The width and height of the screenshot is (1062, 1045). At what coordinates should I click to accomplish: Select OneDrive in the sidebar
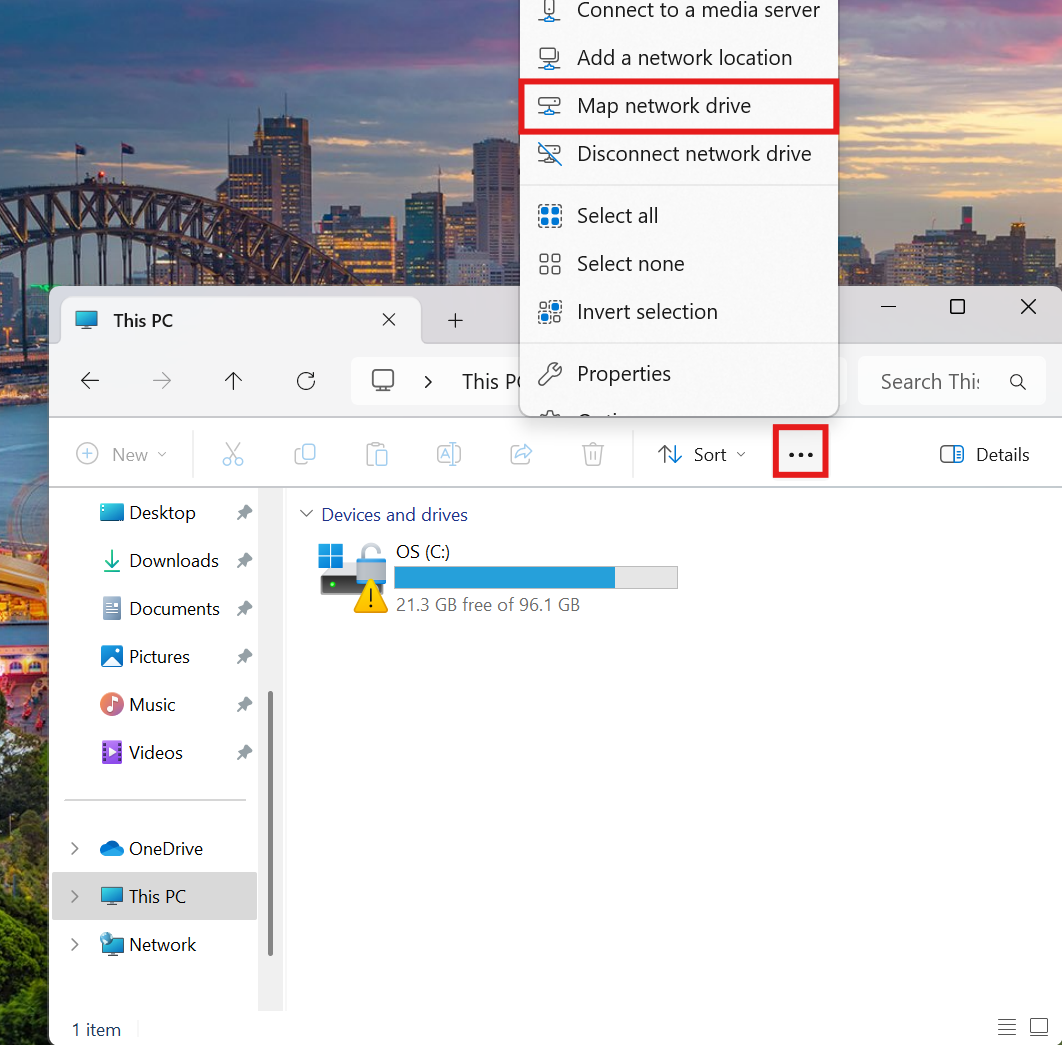pyautogui.click(x=154, y=849)
